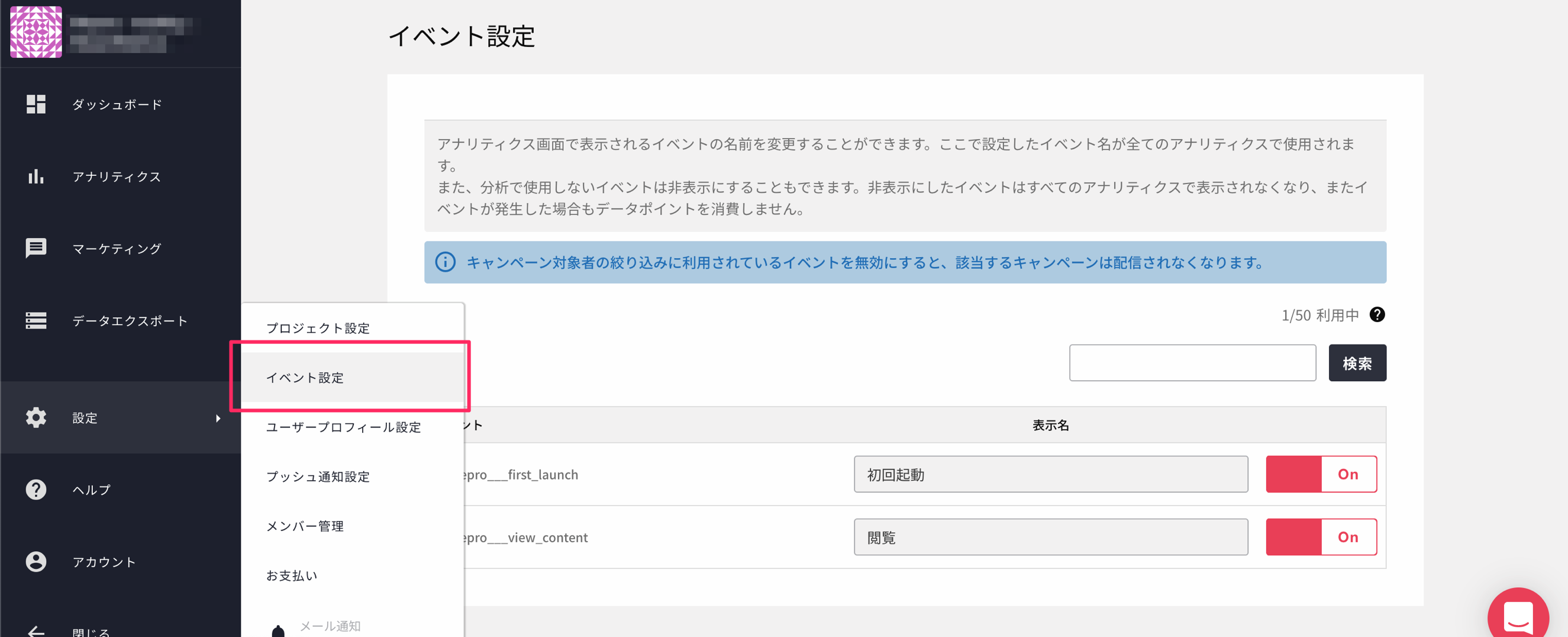
Task: Click the analytics bar chart icon
Action: point(36,176)
